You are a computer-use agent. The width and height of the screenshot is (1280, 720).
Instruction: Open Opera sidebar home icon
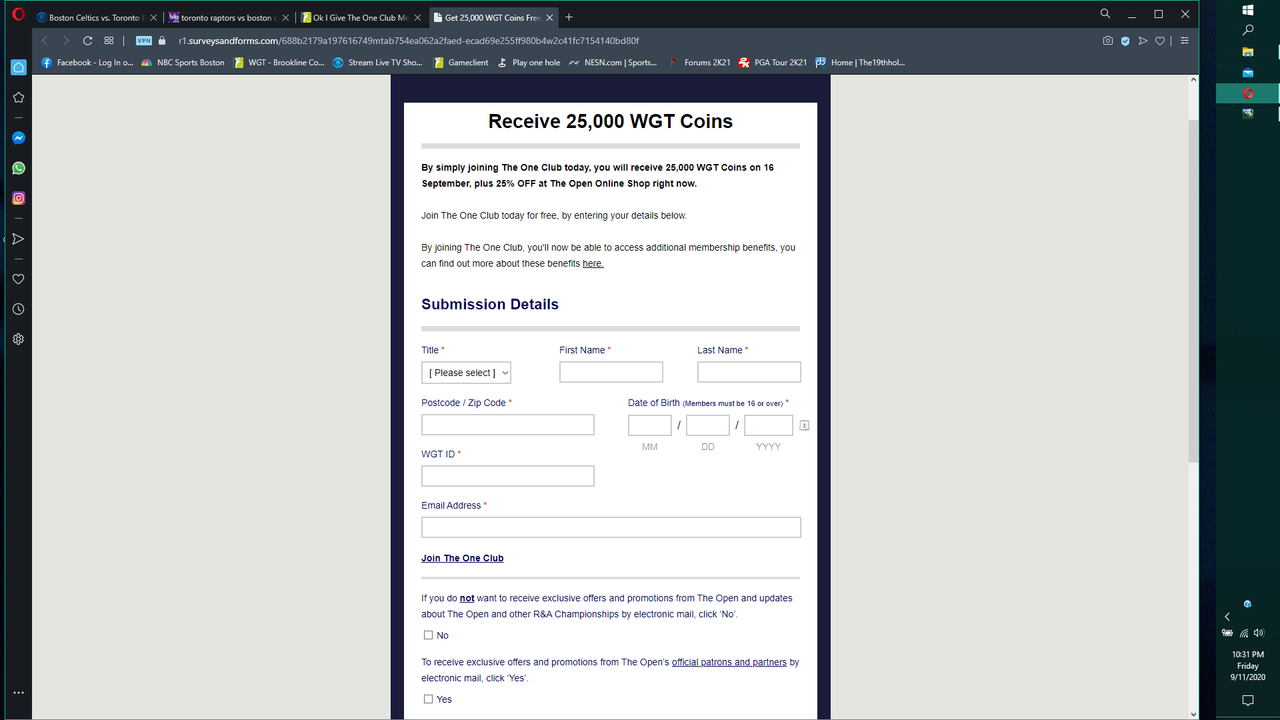click(18, 67)
